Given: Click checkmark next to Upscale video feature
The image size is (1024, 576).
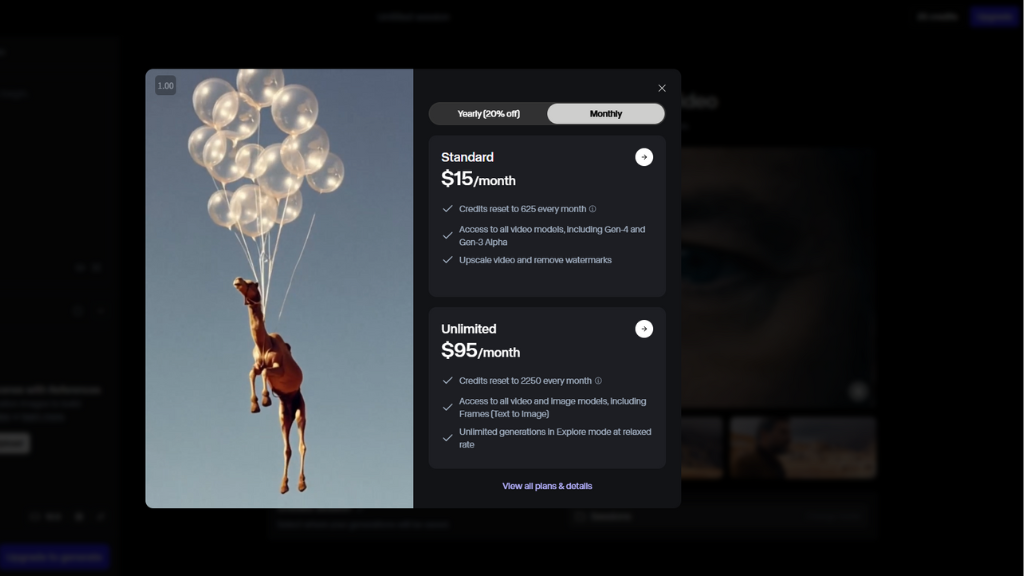Looking at the screenshot, I should pos(448,260).
